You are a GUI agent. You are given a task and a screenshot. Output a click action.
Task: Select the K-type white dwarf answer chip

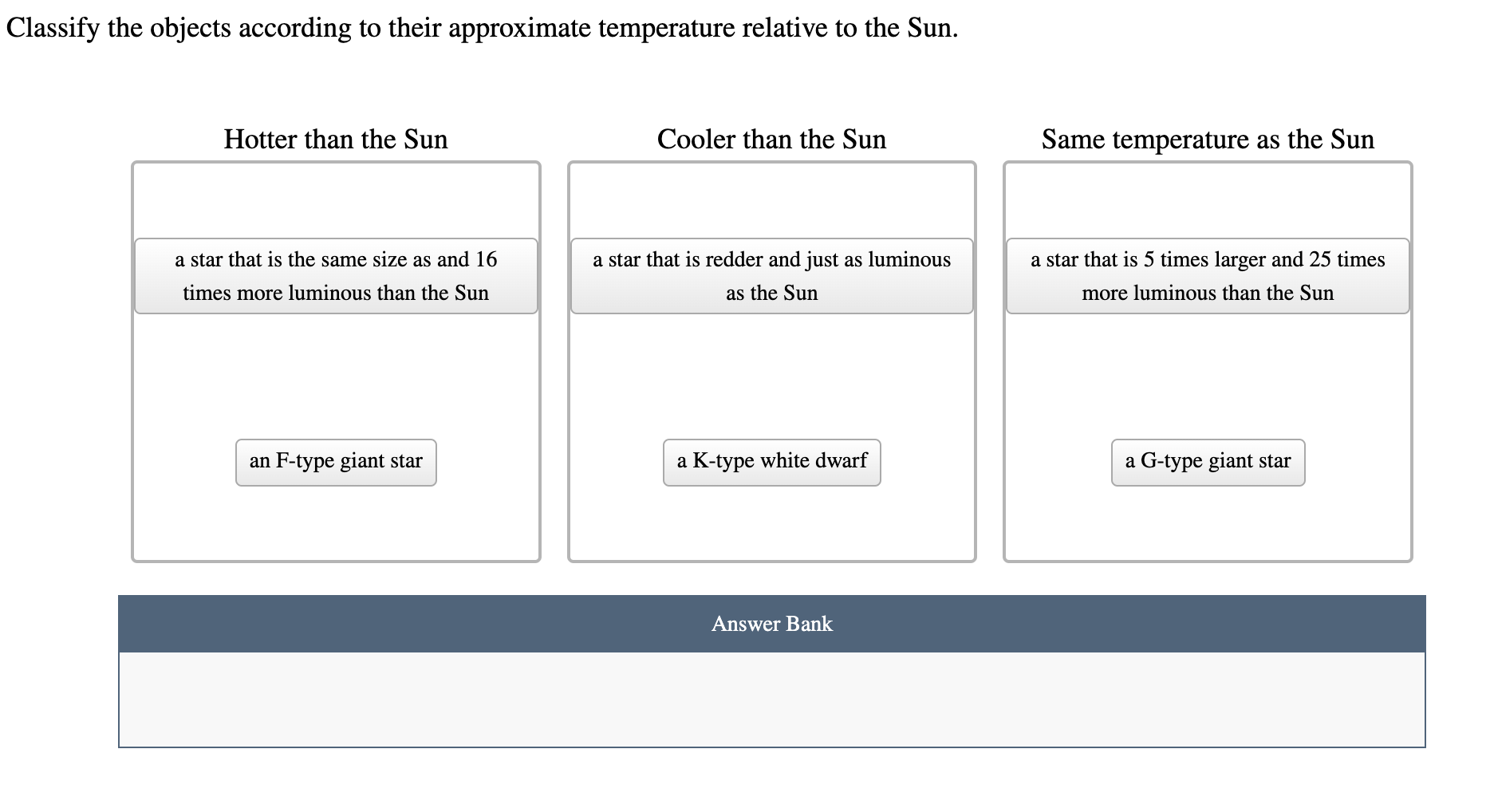click(x=771, y=461)
